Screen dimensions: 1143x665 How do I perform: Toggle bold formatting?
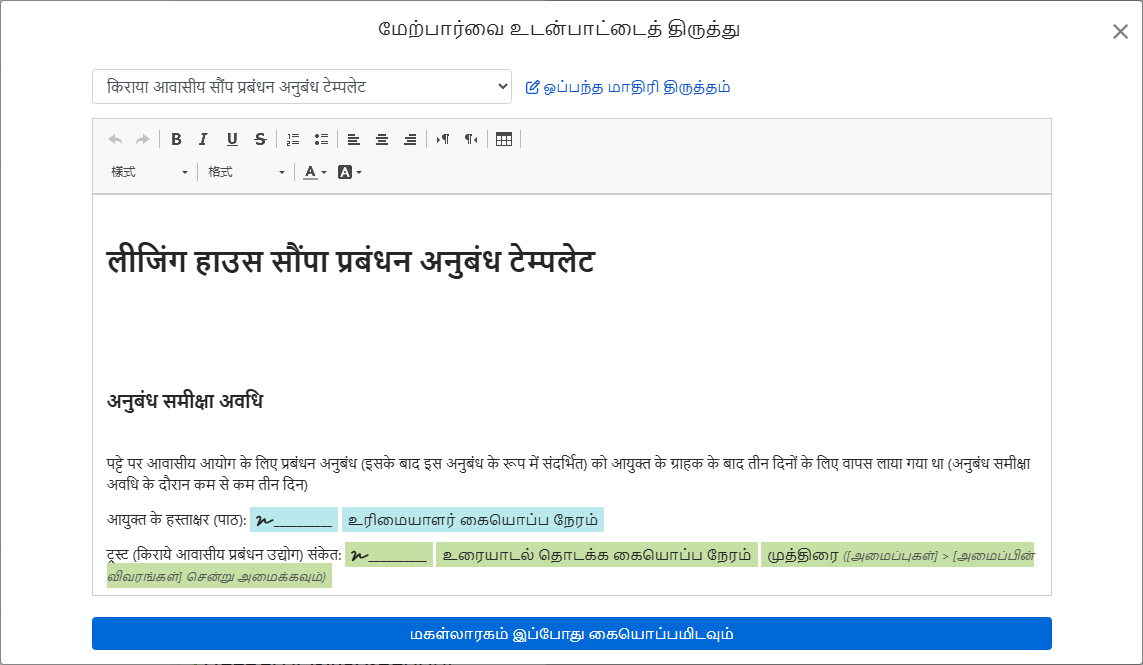click(x=176, y=139)
